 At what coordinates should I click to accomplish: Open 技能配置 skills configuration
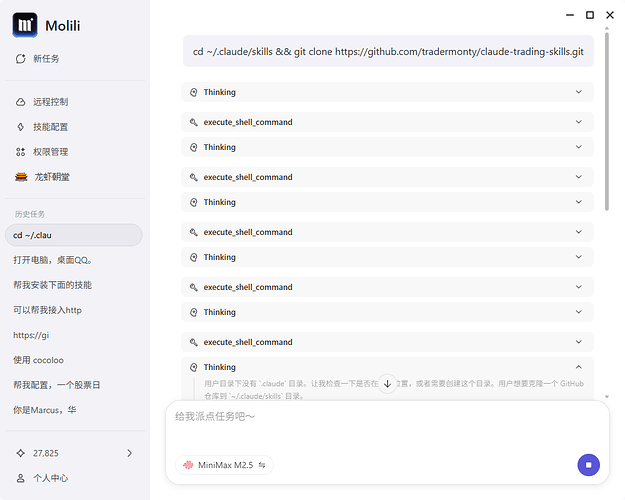[42, 127]
